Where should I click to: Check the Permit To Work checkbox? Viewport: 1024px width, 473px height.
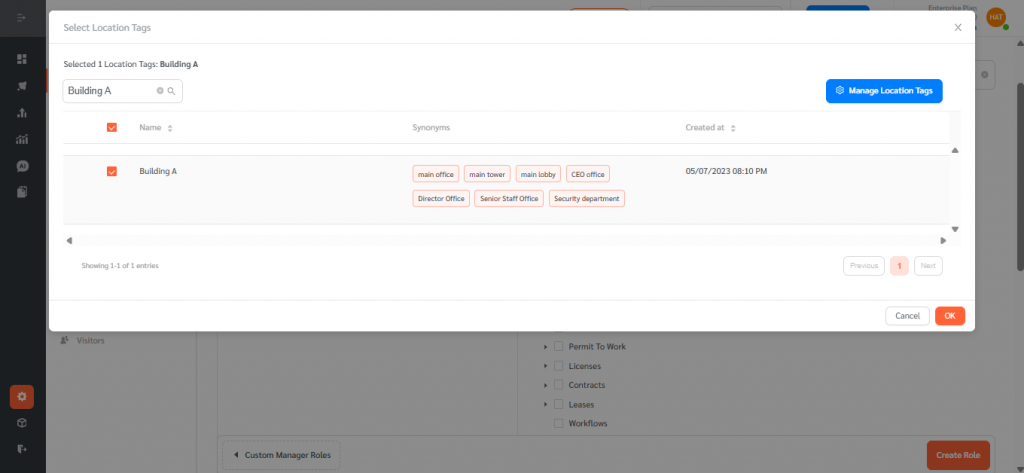pyautogui.click(x=559, y=346)
